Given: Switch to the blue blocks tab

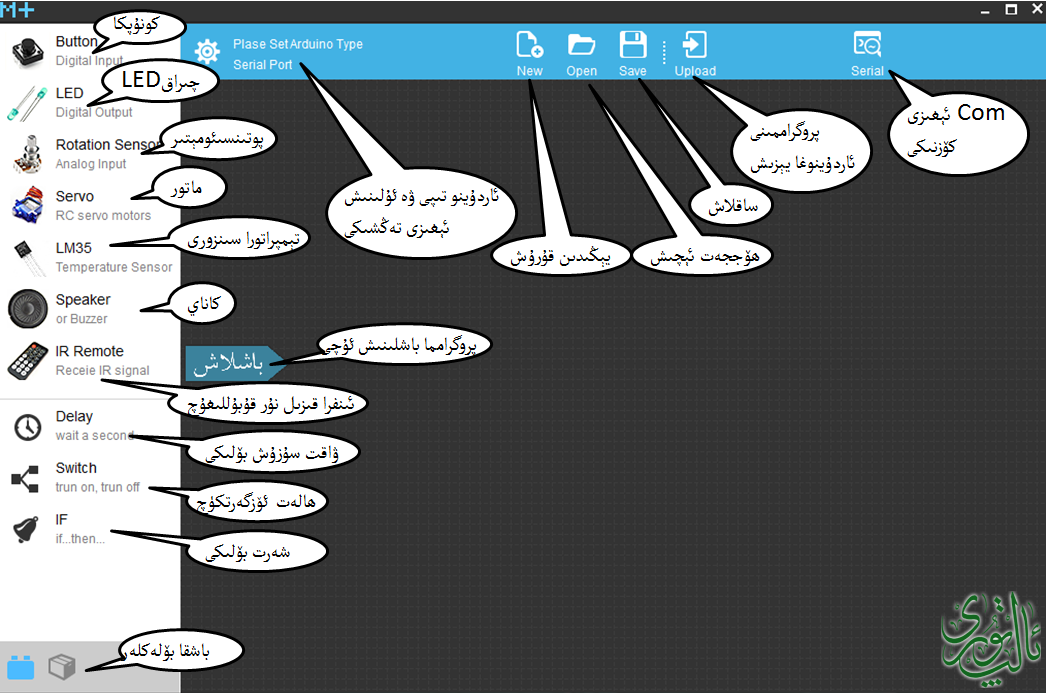Looking at the screenshot, I should 21,667.
